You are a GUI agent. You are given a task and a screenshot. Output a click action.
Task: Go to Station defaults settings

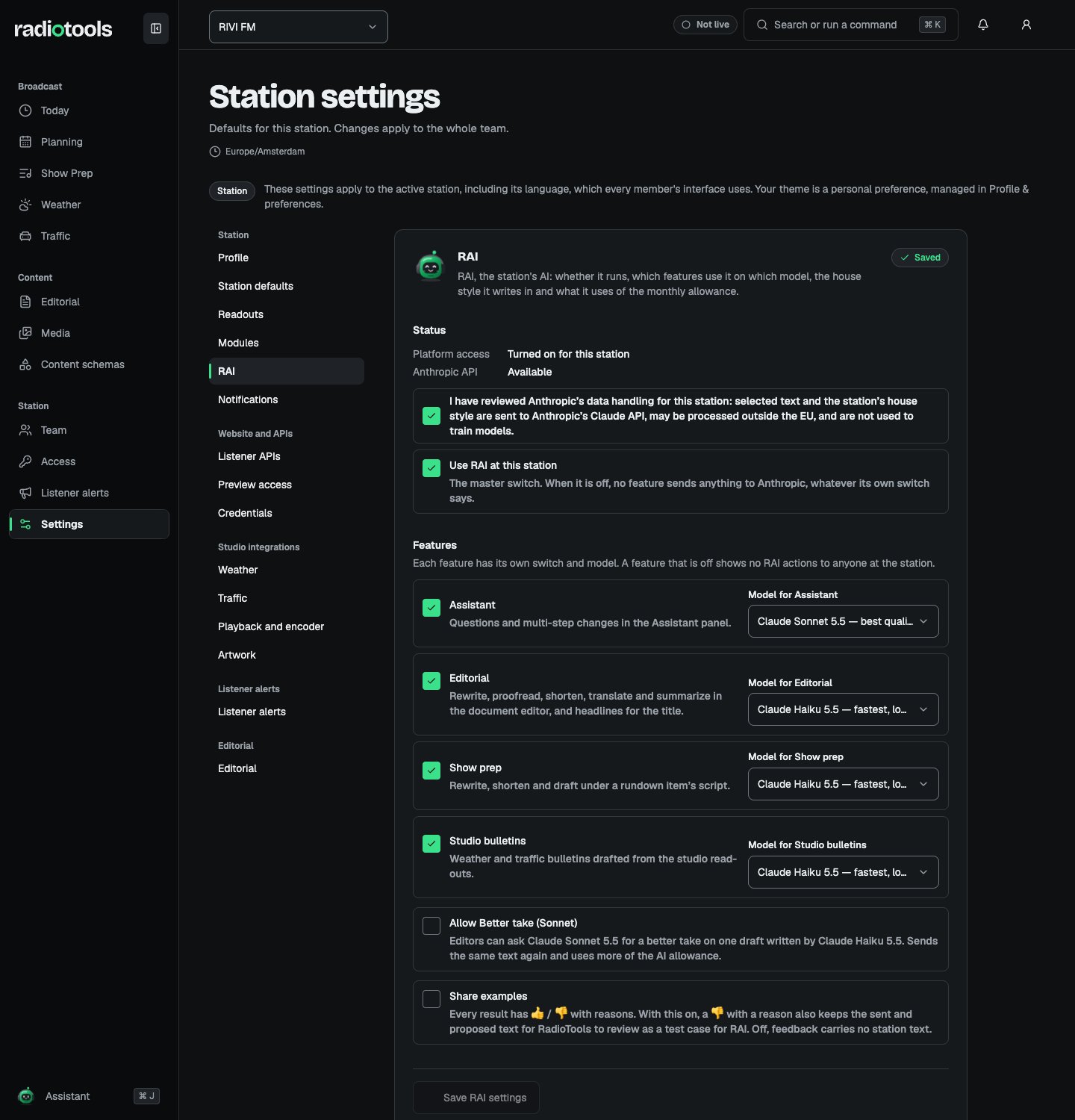click(x=287, y=286)
